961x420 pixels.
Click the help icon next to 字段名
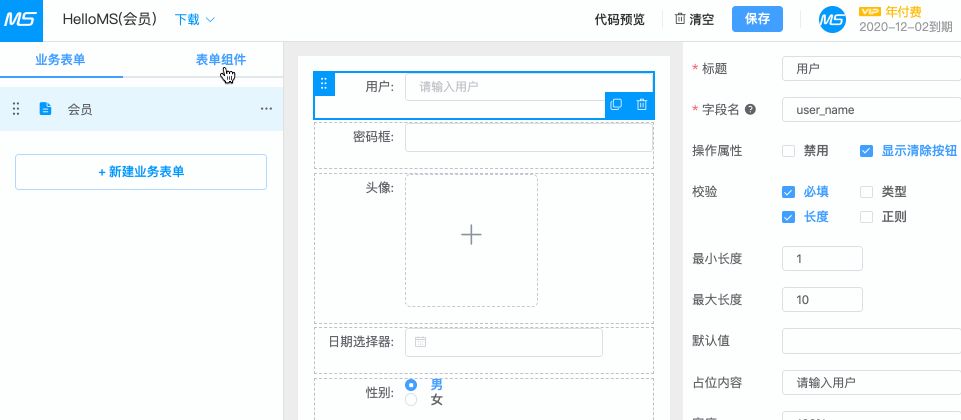point(750,110)
